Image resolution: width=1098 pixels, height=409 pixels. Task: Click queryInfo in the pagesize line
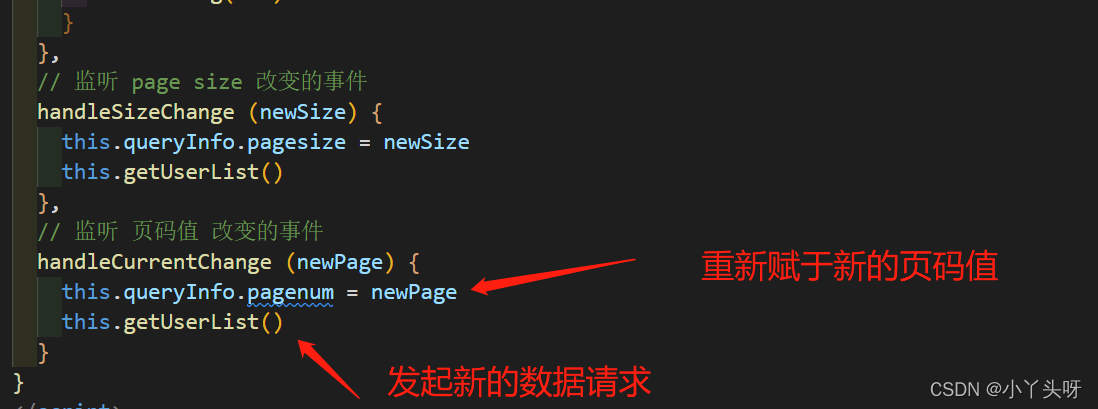click(x=179, y=143)
